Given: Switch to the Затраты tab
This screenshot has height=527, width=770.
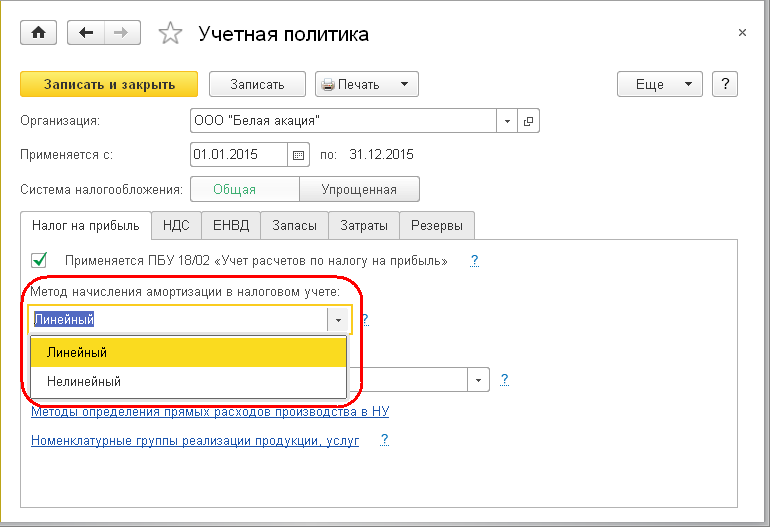Looking at the screenshot, I should [x=364, y=225].
